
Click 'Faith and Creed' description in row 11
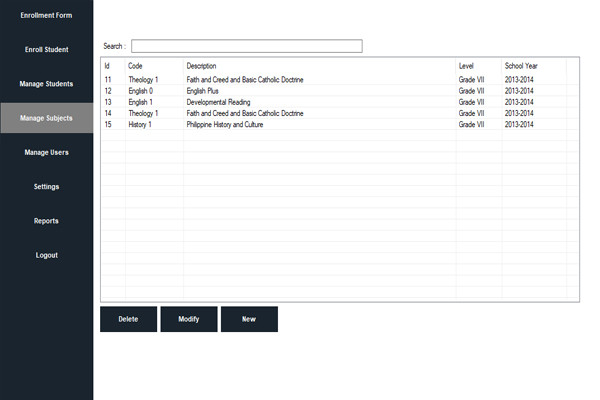(x=245, y=80)
